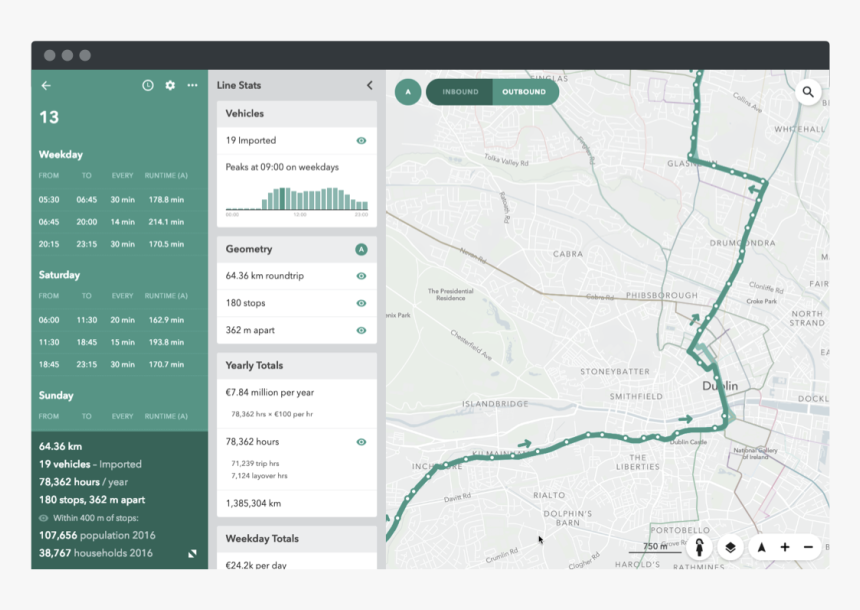
Task: Toggle eye for 64.36 km roundtrip
Action: tap(361, 276)
